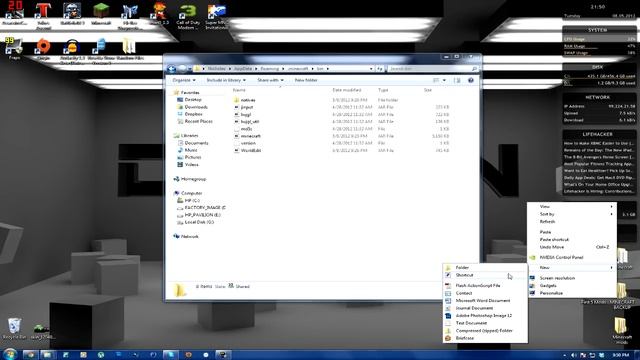This screenshot has height=360, width=640.
Task: Select Documents library in navigation pane
Action: click(x=196, y=143)
